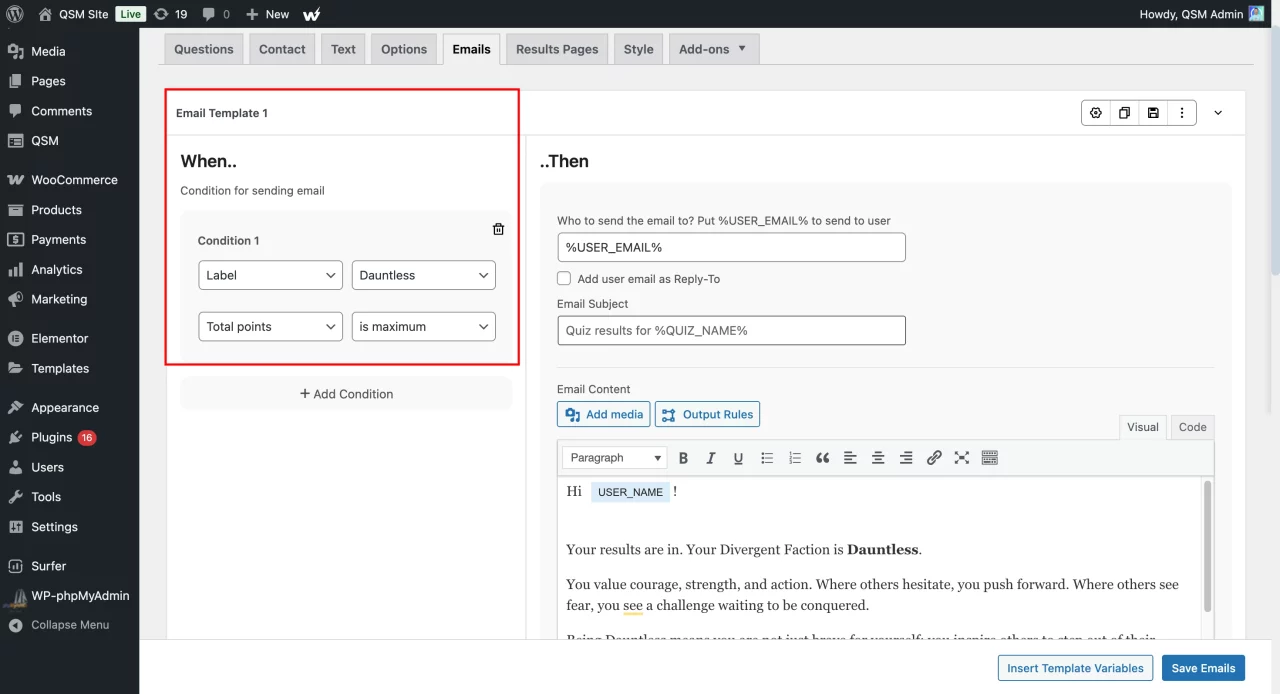Switch to the Results Pages tab
Image resolution: width=1280 pixels, height=694 pixels.
[557, 49]
